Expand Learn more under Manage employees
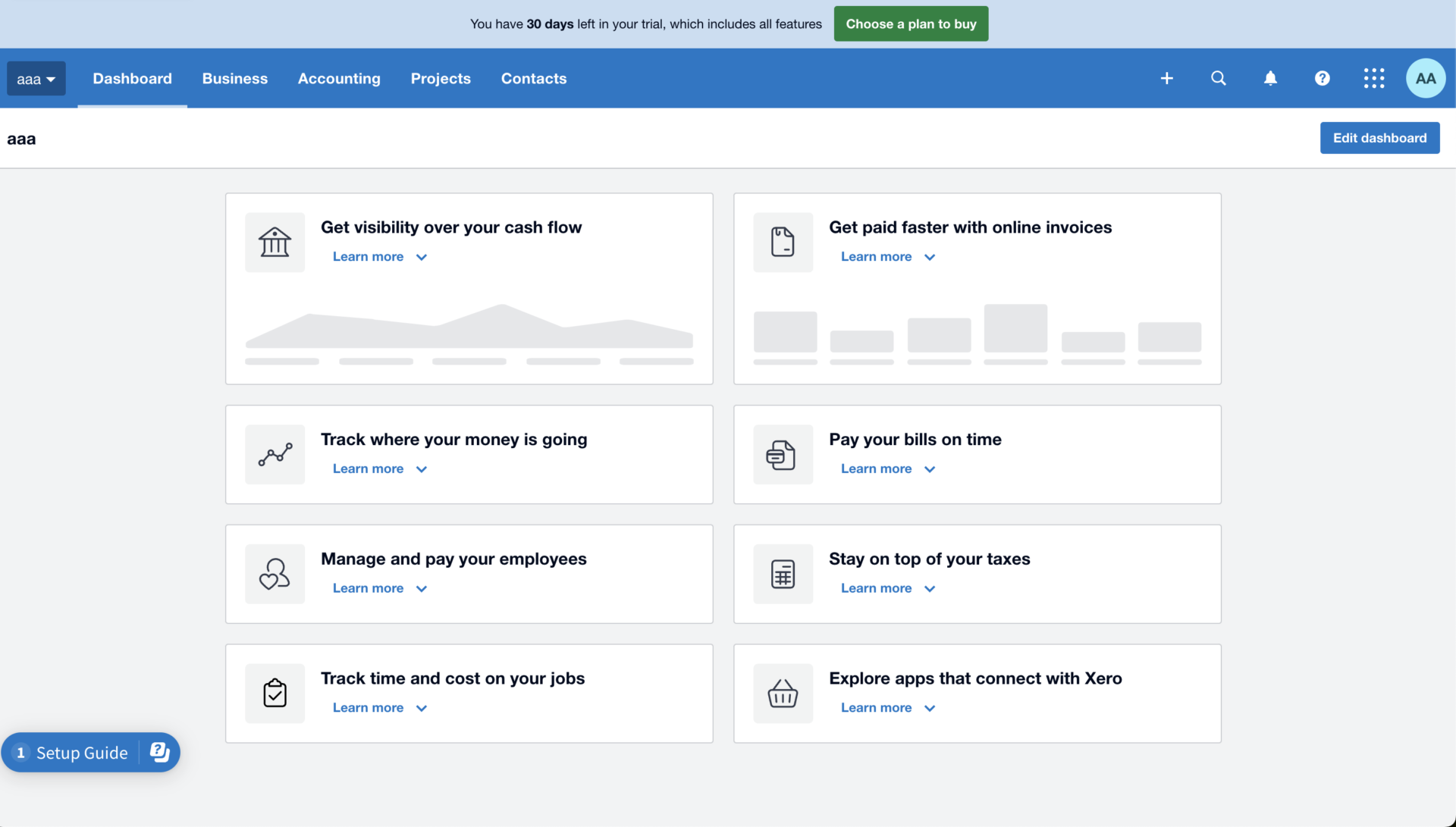The image size is (1456, 827). [x=379, y=588]
